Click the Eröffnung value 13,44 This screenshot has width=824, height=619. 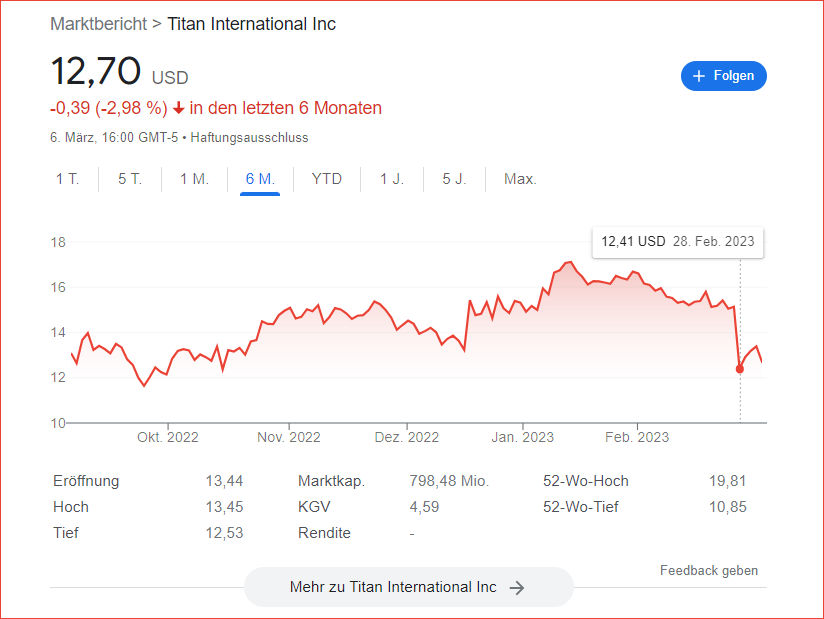(224, 481)
